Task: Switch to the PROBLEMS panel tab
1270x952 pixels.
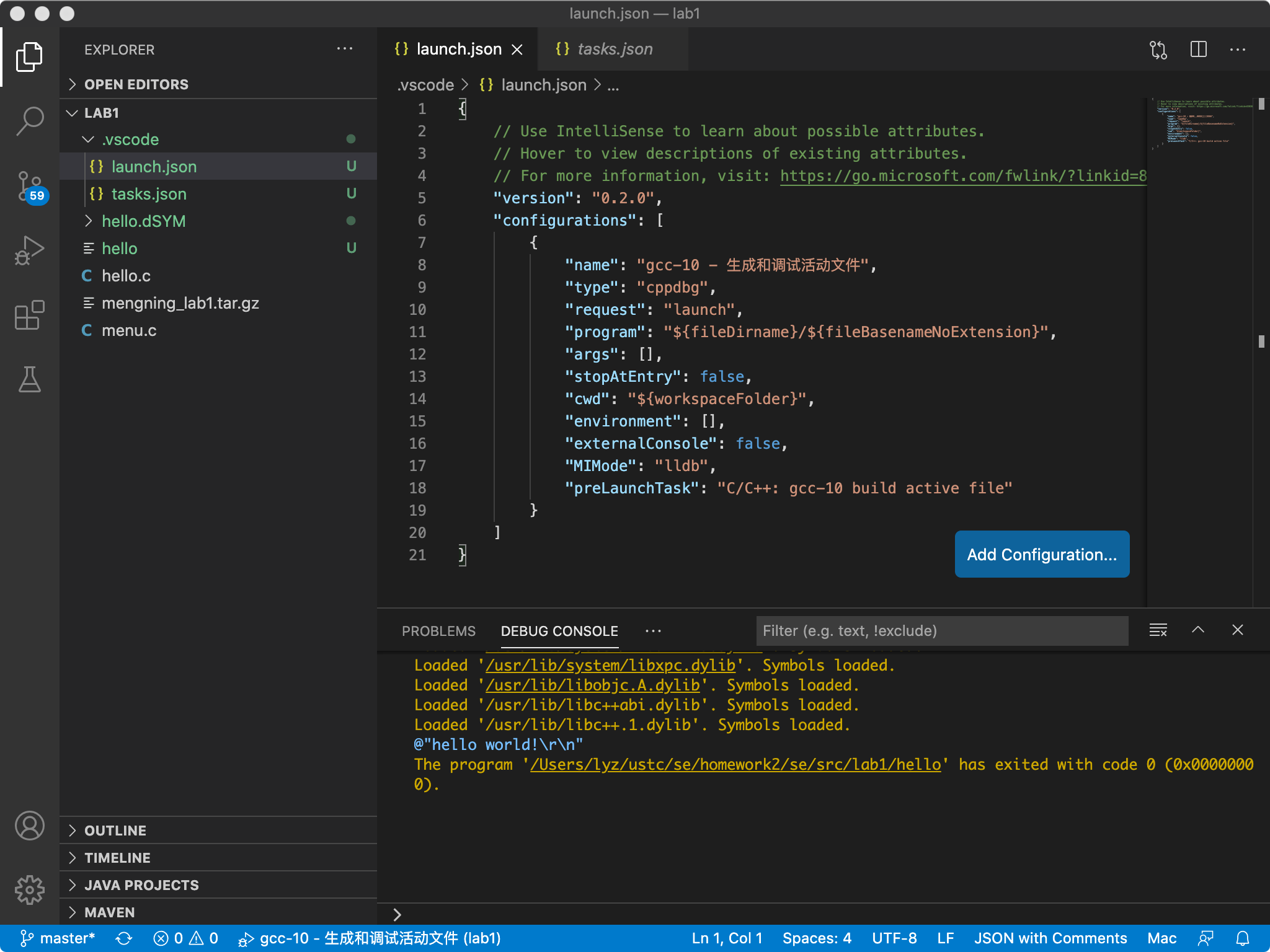Action: point(438,631)
